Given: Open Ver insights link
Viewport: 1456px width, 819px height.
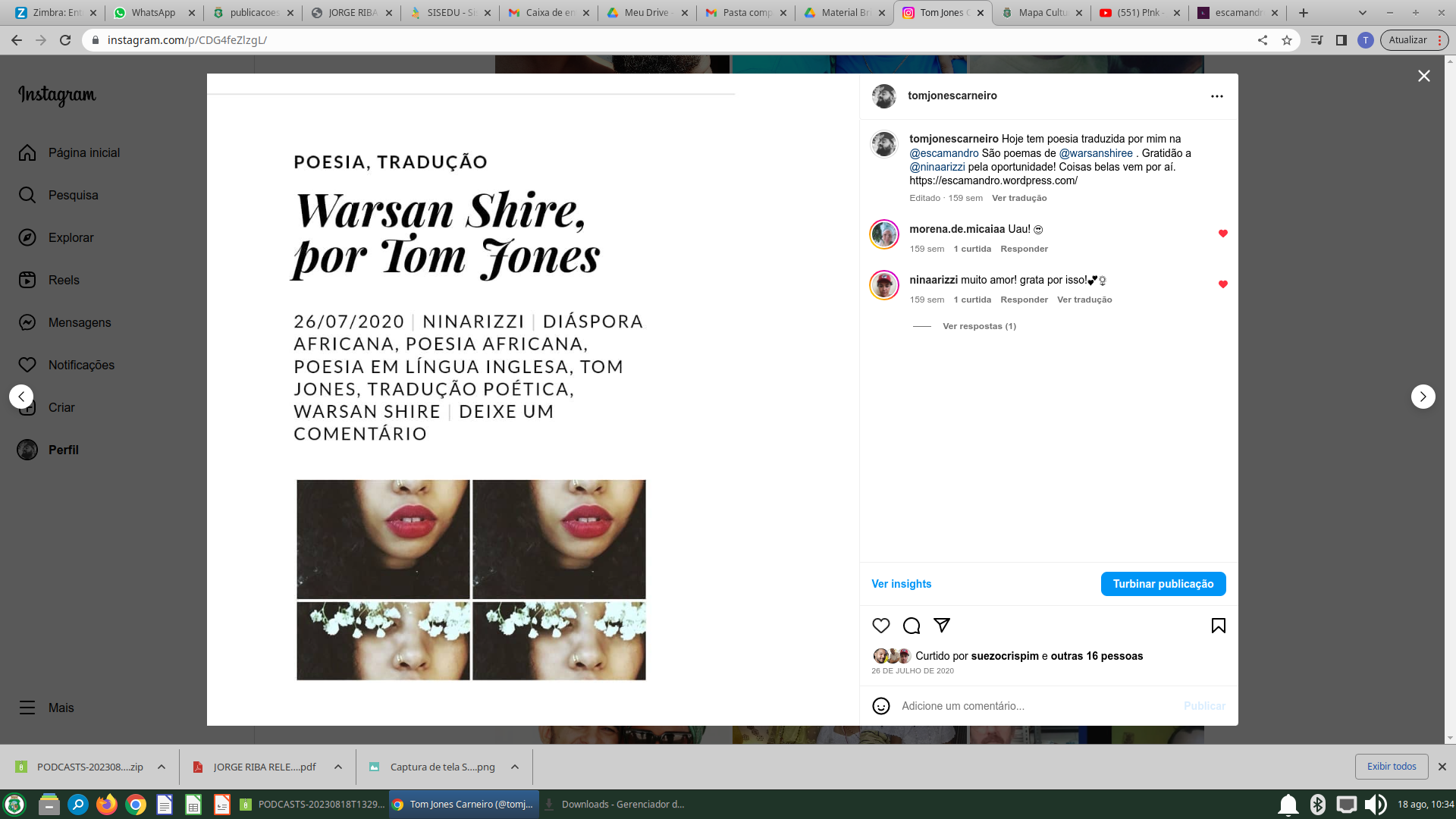Looking at the screenshot, I should tap(901, 584).
